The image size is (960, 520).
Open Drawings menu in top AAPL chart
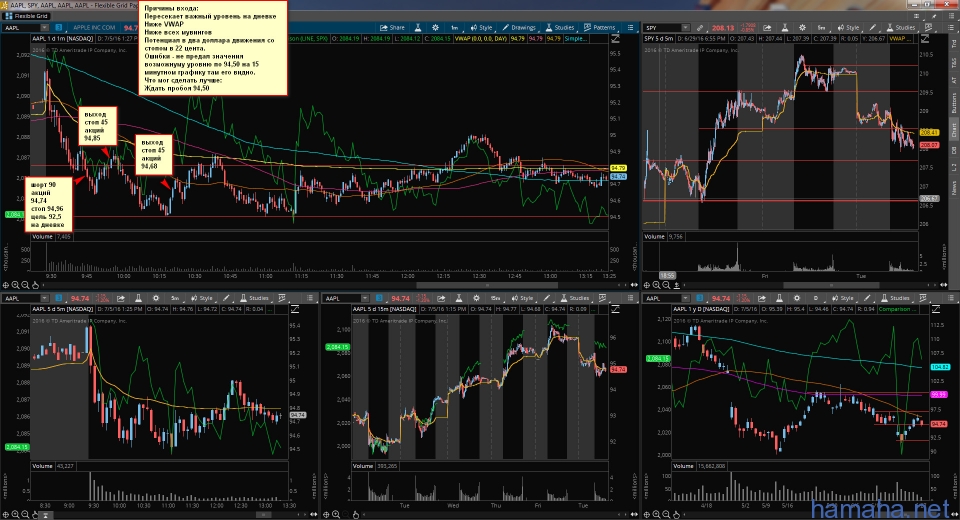(519, 28)
